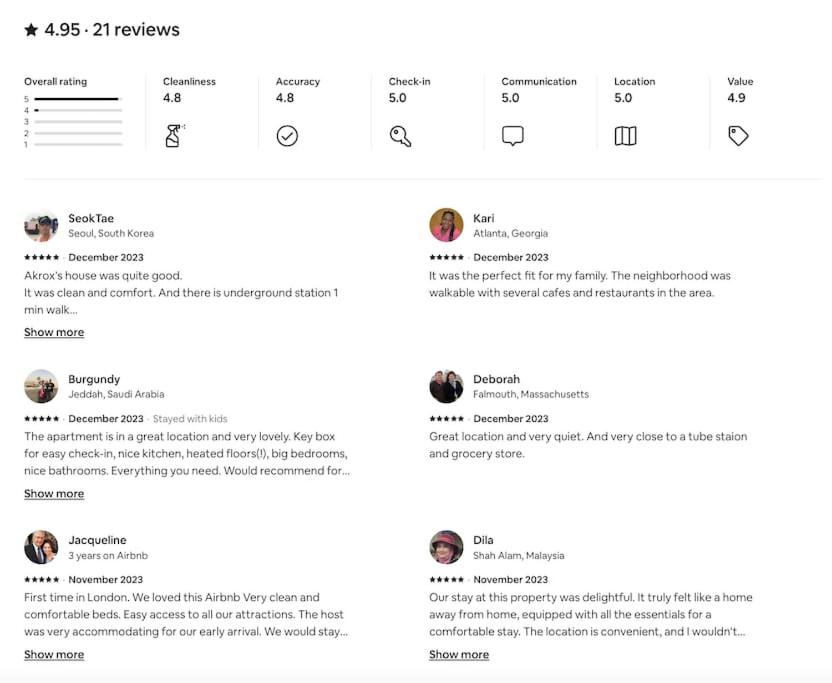
Task: Click the Check-in key icon
Action: point(400,136)
